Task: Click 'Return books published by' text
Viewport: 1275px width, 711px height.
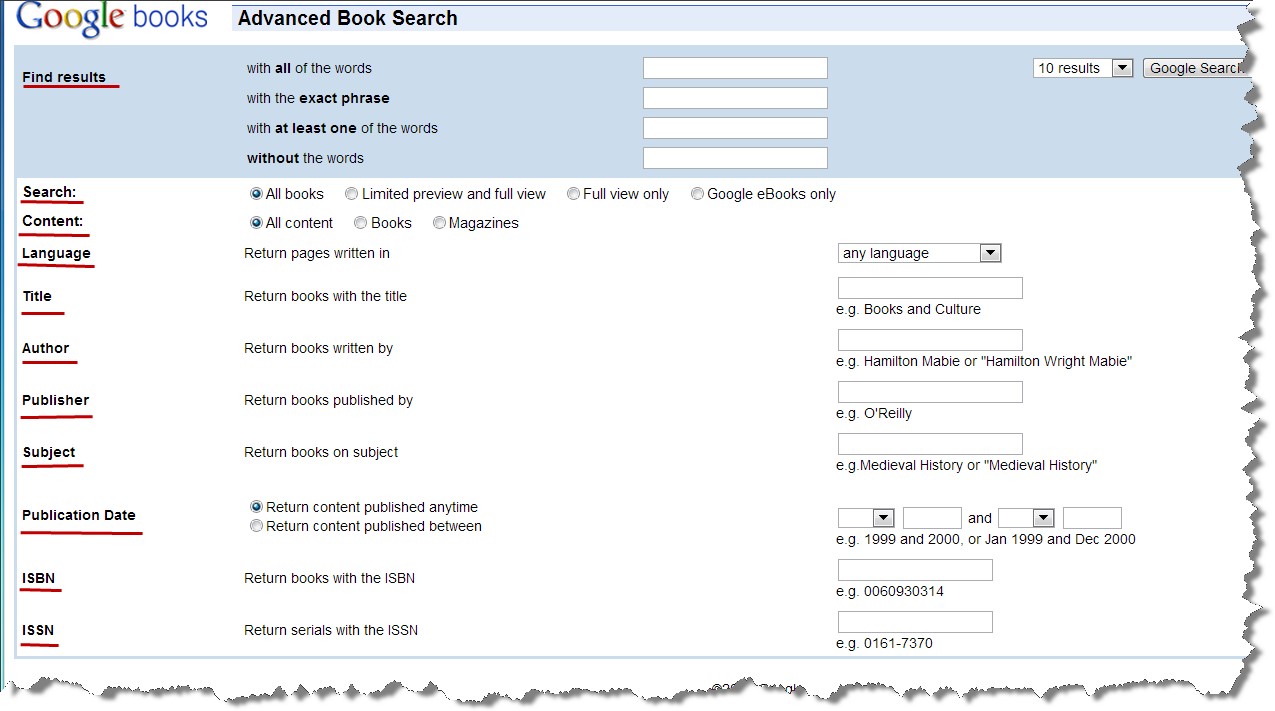Action: [328, 400]
